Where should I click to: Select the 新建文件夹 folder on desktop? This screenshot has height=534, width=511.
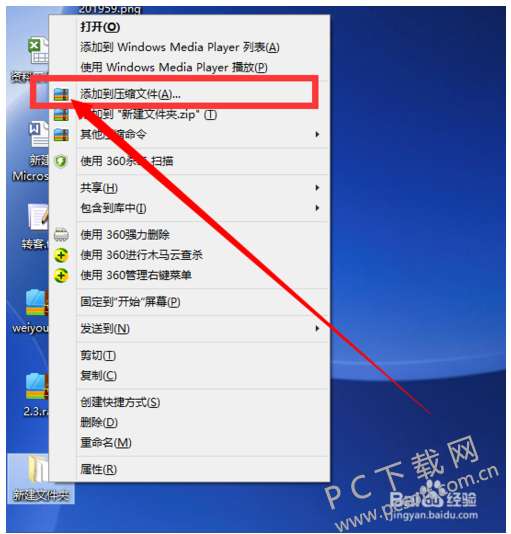click(41, 479)
